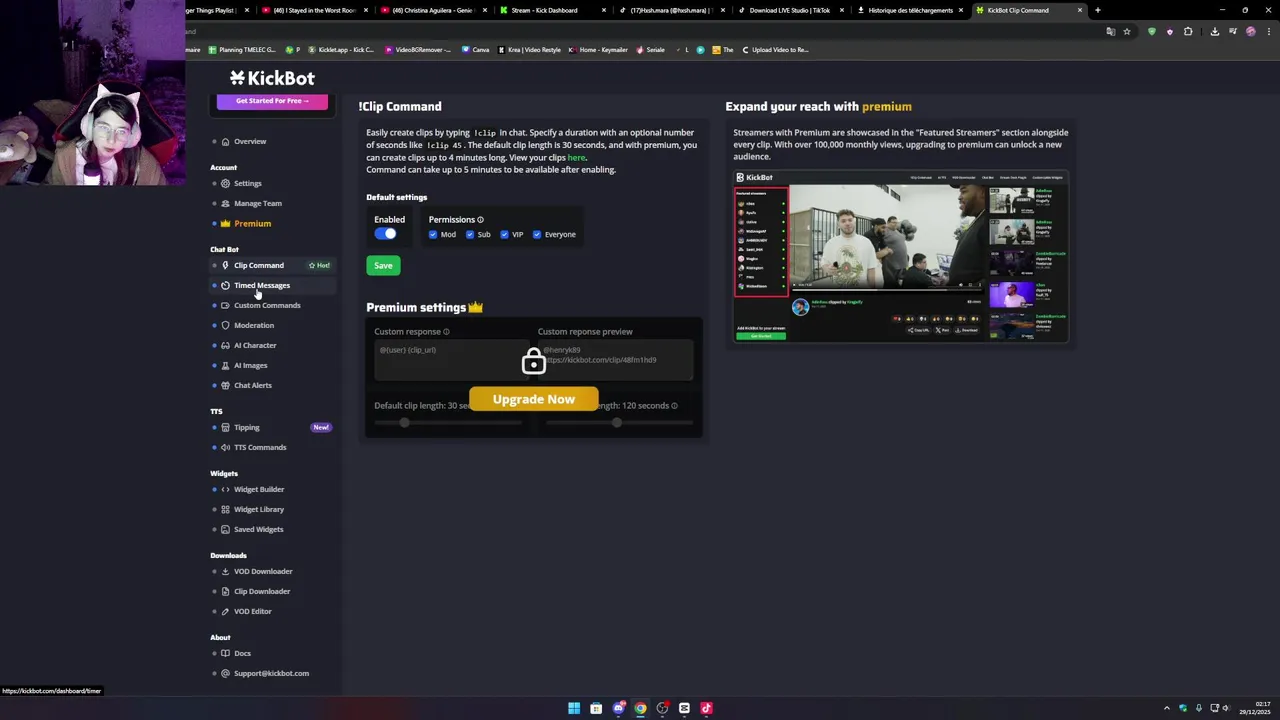The width and height of the screenshot is (1280, 720).
Task: Open the Windows Start menu
Action: [574, 708]
